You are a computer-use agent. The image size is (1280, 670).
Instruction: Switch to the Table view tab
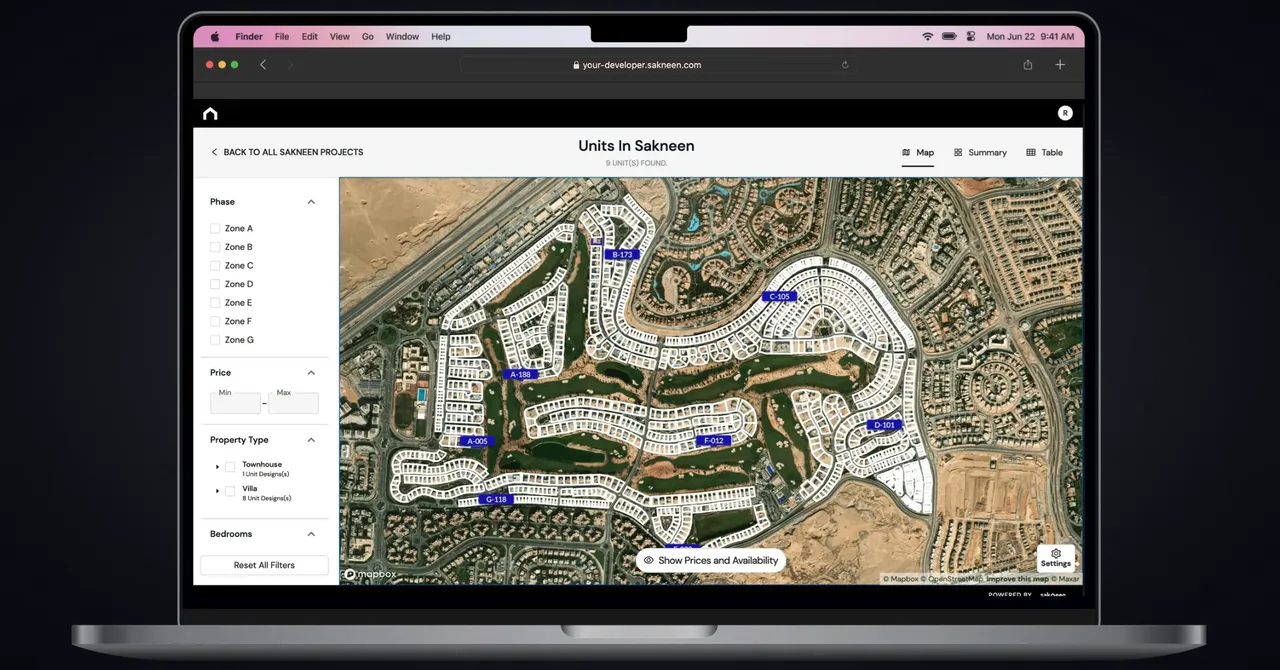(1045, 153)
